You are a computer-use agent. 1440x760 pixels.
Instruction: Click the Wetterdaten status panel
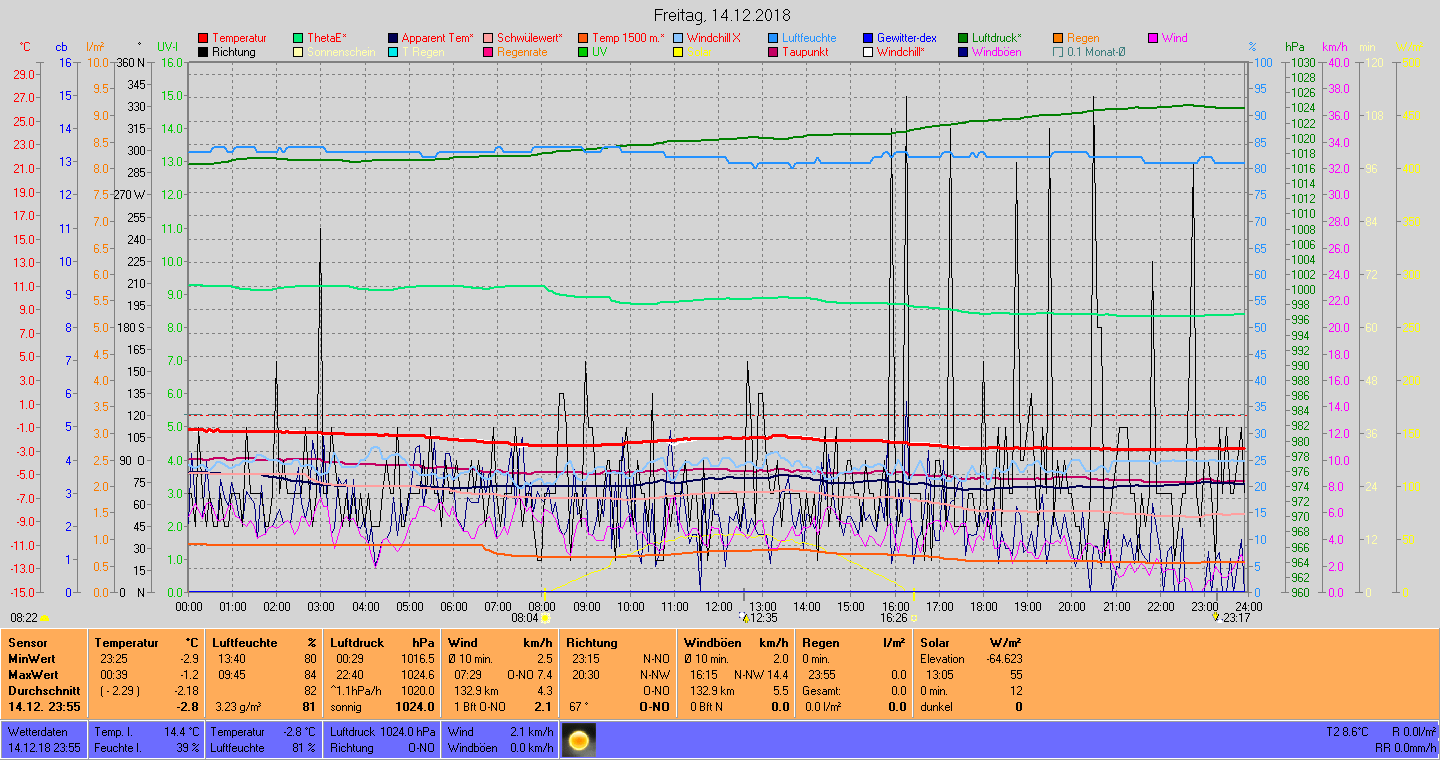44,740
